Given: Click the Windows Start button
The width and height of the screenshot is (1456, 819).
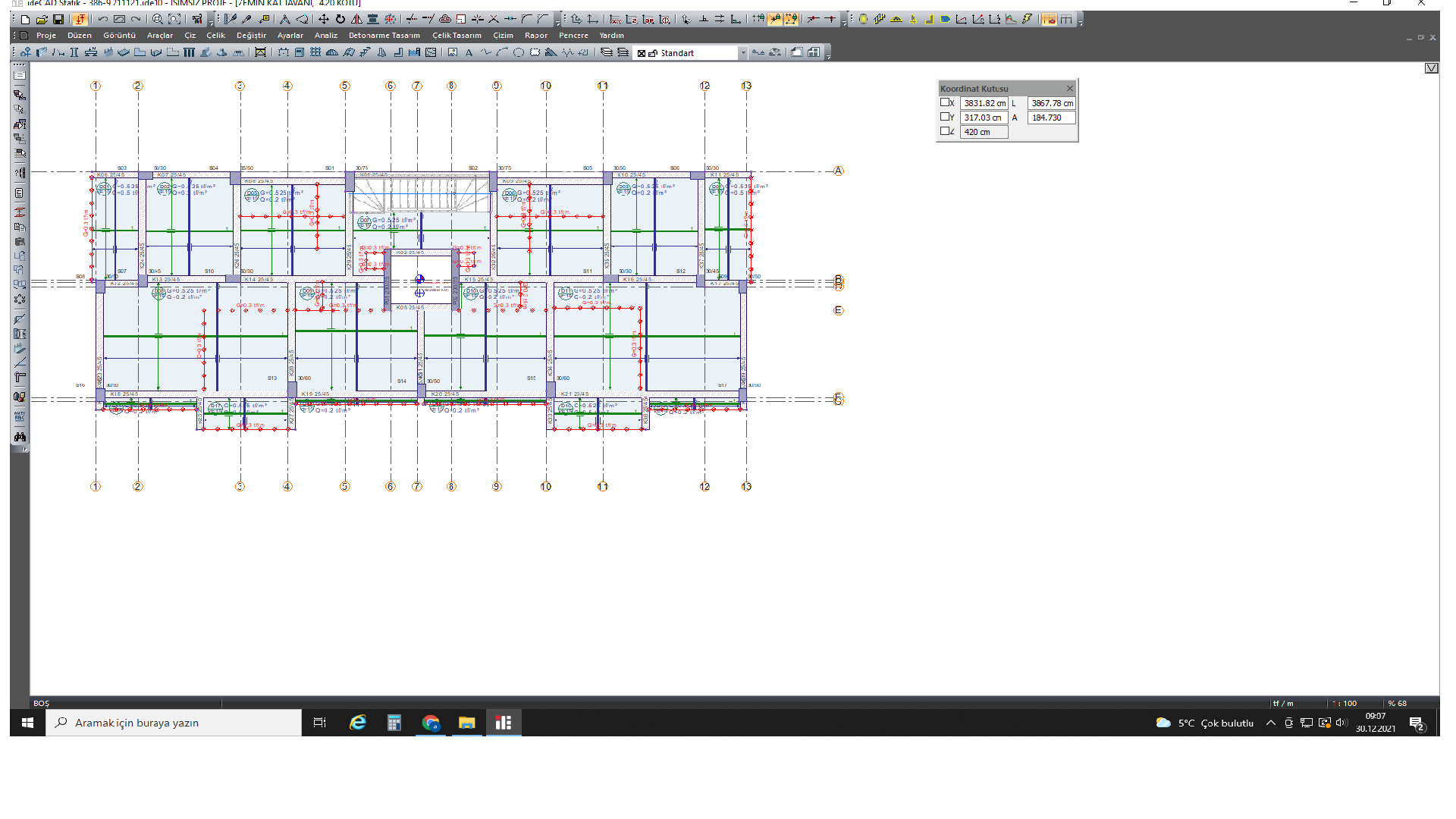Looking at the screenshot, I should 27,723.
